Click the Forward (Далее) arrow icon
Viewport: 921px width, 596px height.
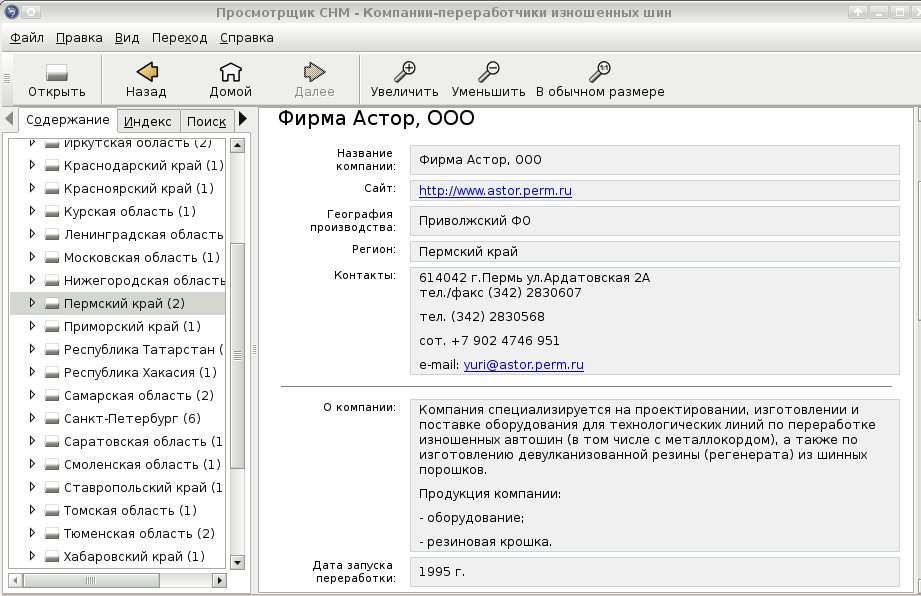pyautogui.click(x=314, y=72)
